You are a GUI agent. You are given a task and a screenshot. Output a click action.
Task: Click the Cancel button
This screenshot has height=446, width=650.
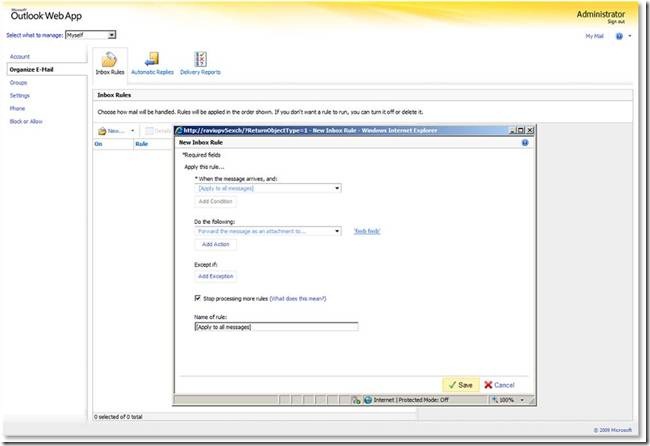499,384
